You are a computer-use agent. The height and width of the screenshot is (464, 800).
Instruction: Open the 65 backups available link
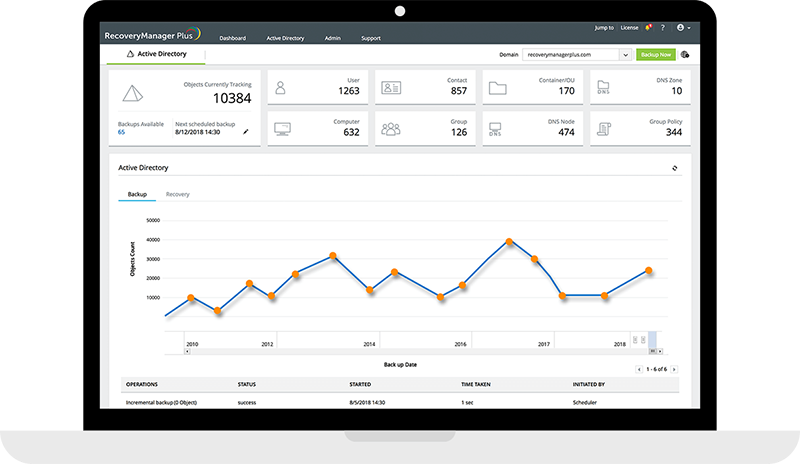click(121, 132)
